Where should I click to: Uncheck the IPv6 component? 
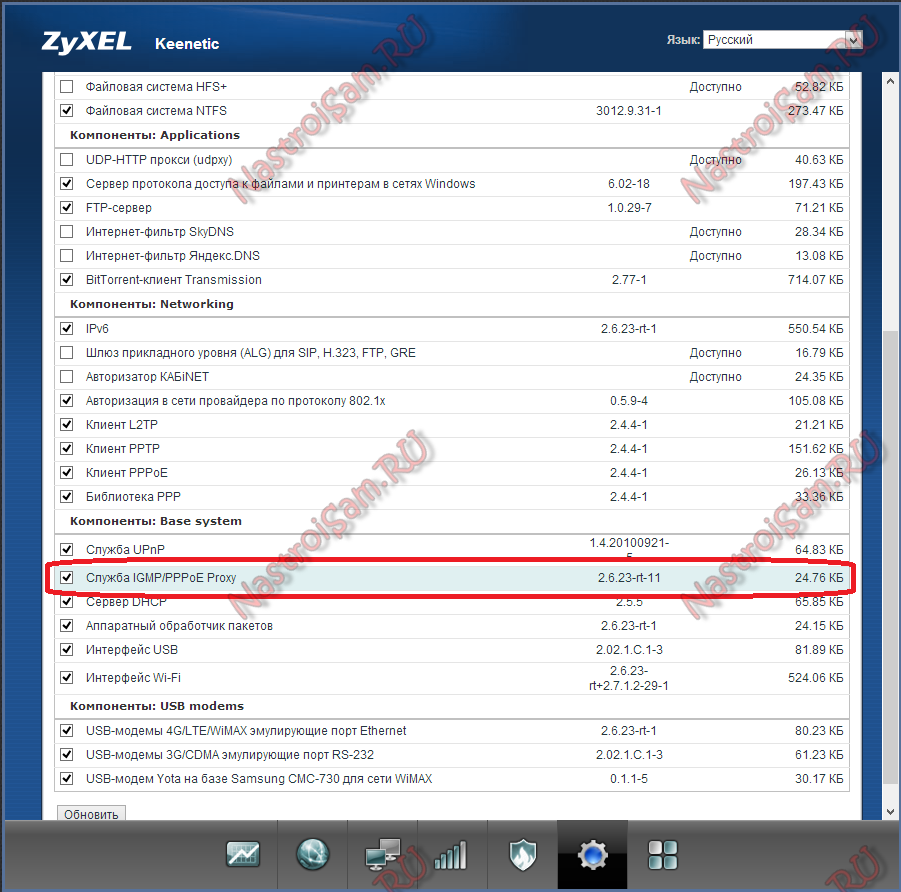click(67, 328)
